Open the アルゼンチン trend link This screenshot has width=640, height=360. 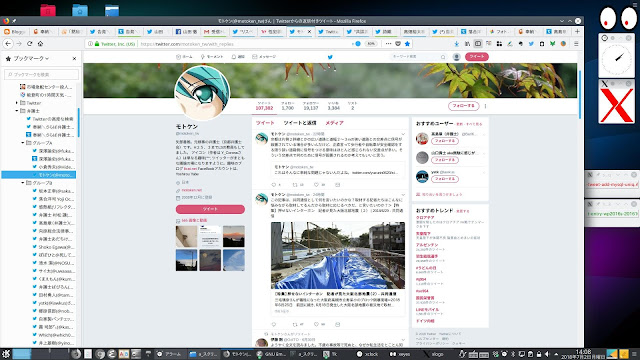427,245
